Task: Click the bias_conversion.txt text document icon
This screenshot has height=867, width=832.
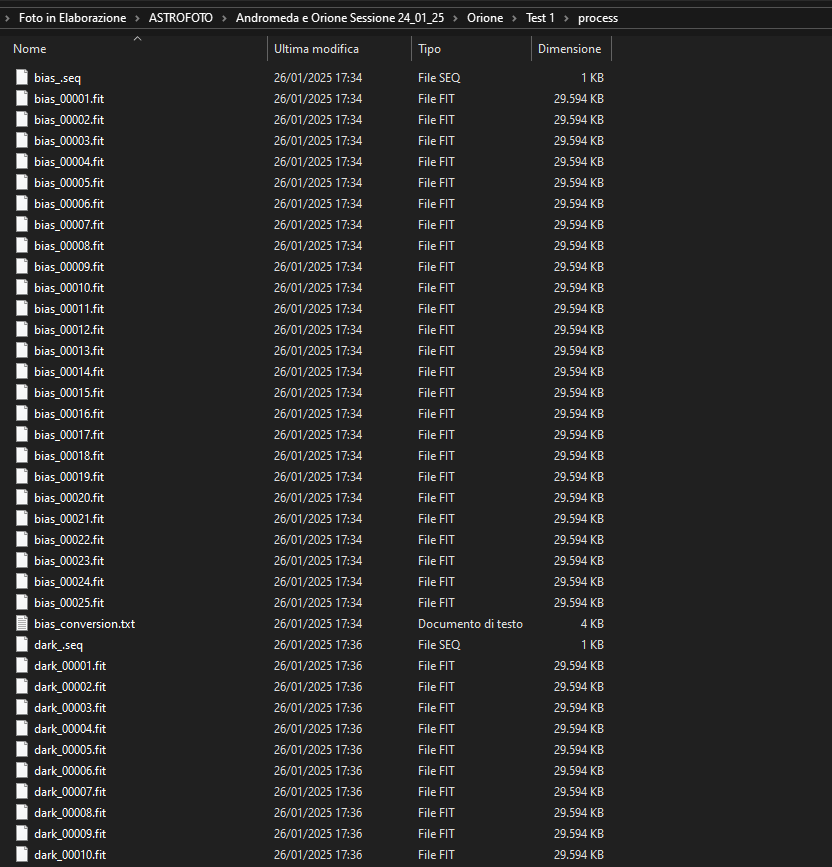Action: (x=22, y=623)
